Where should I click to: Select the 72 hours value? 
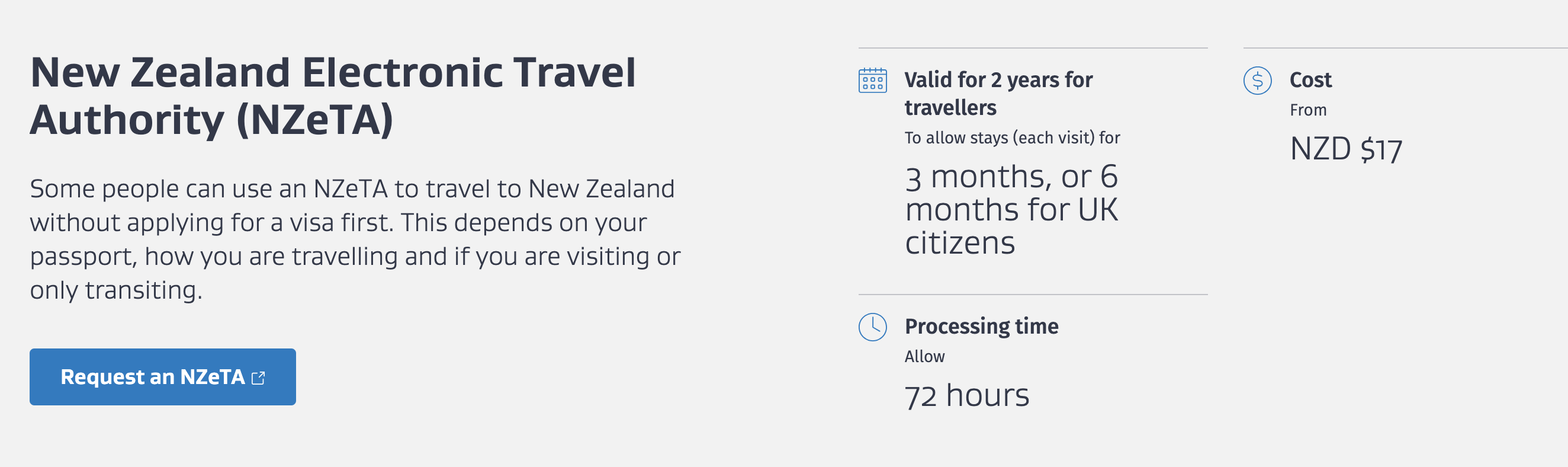(x=966, y=396)
